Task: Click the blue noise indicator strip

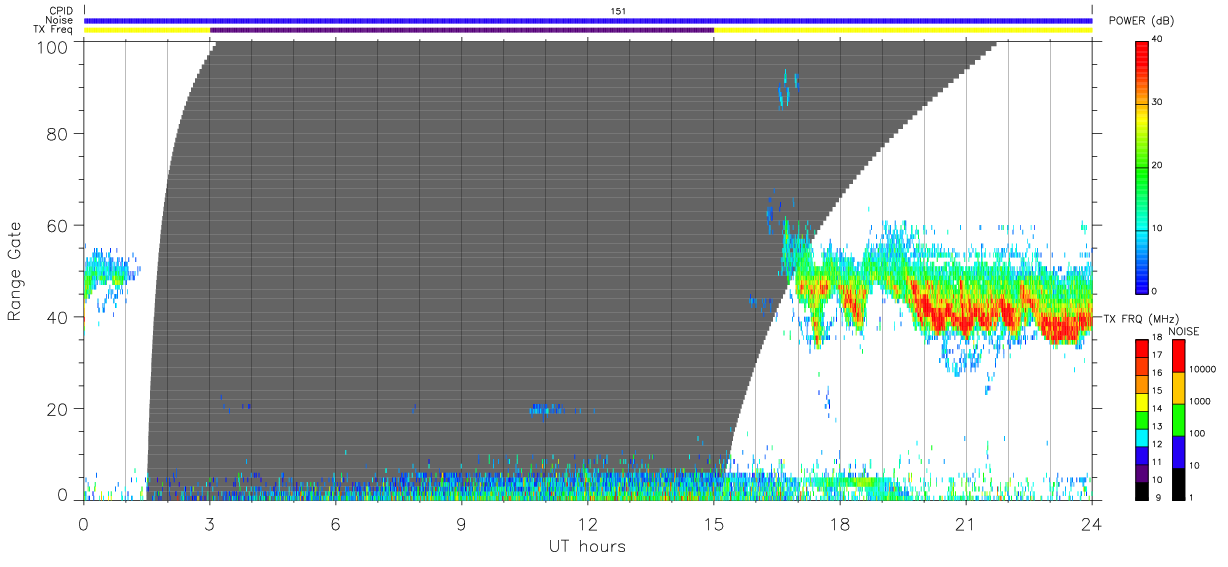Action: tap(588, 20)
